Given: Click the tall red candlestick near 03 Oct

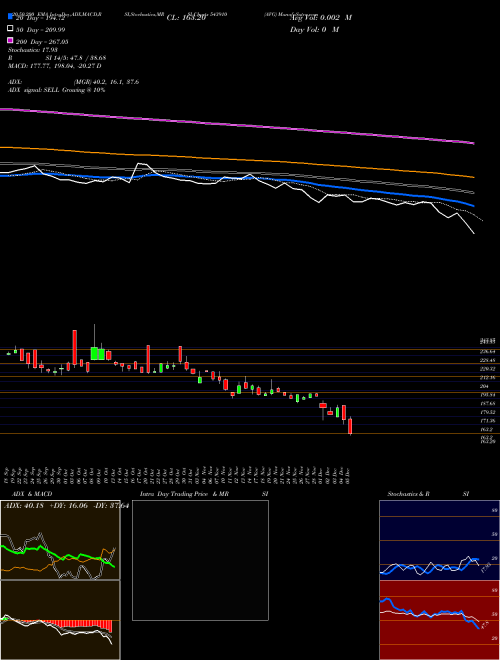Looking at the screenshot, I should 75,347.
